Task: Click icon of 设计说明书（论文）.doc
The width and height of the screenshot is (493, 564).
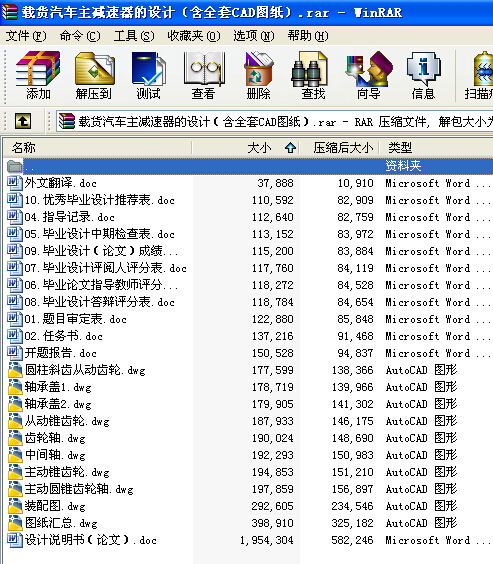Action: [15, 540]
